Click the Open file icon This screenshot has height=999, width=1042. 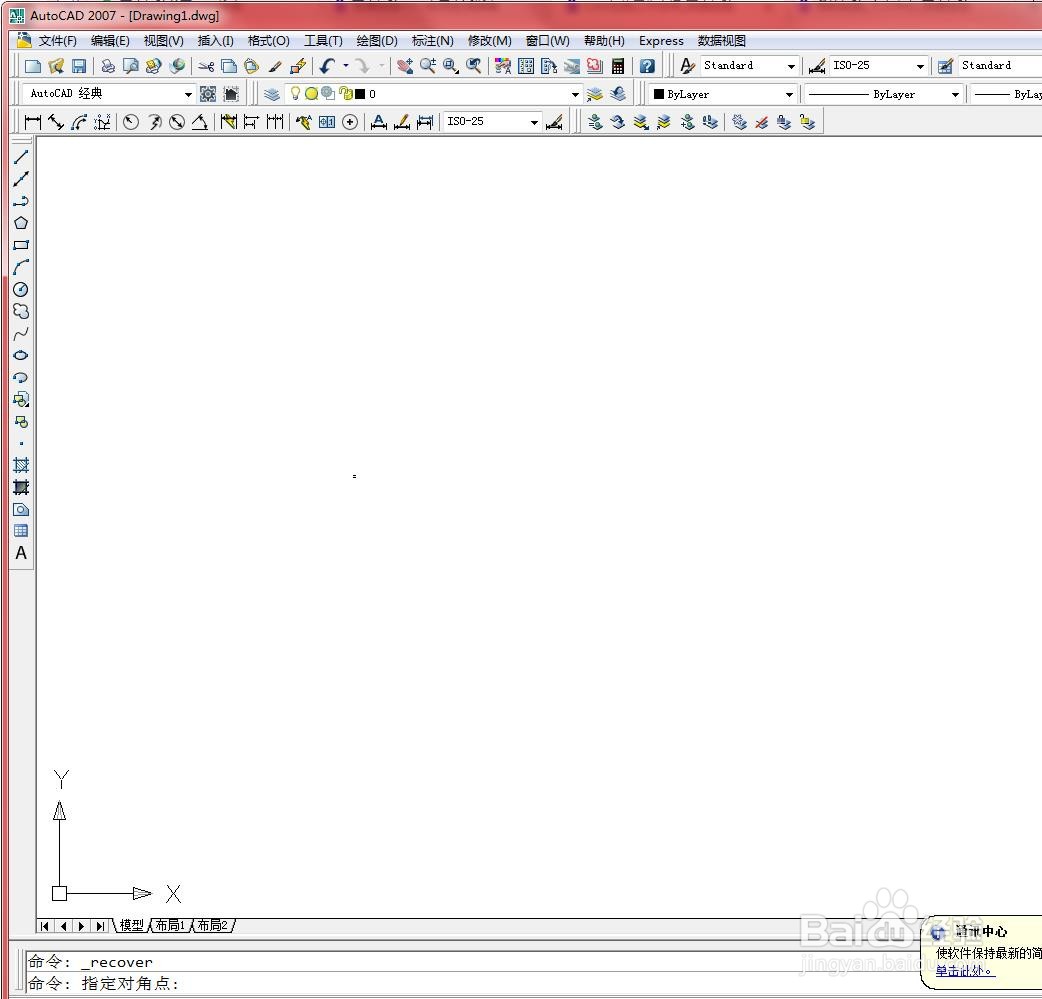coord(56,66)
